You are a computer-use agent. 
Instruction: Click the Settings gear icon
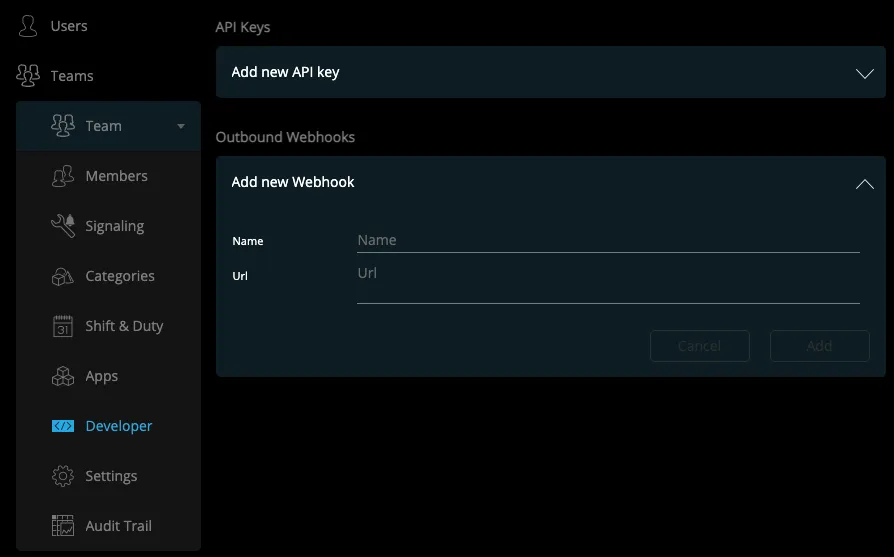[x=63, y=476]
